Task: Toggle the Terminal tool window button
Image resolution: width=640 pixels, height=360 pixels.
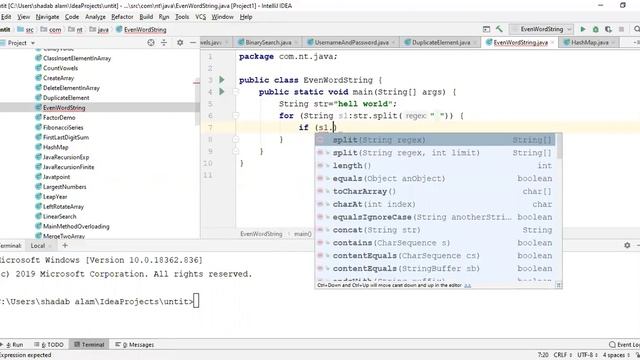Action: [x=89, y=344]
